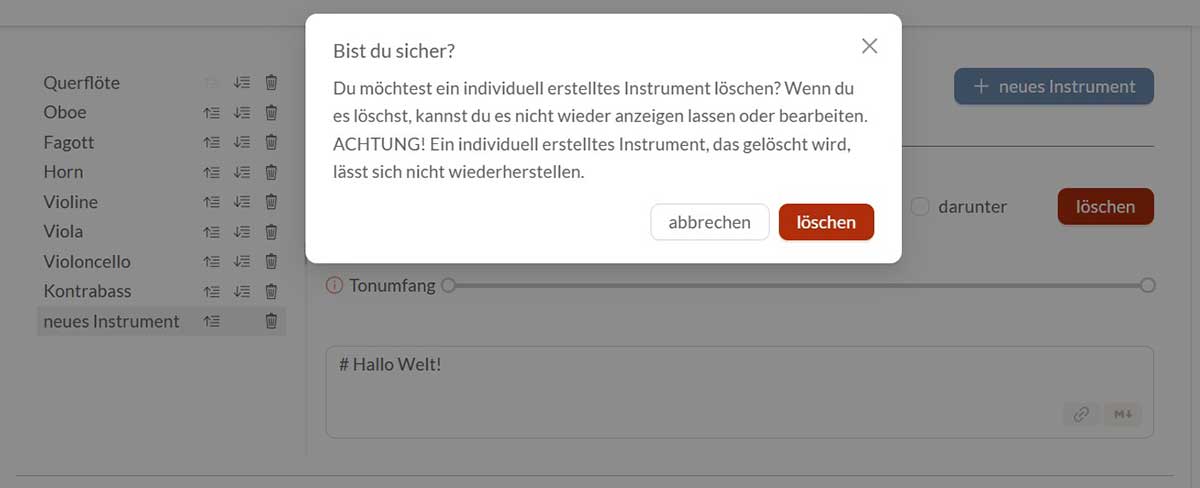Click into the "# Hallo Welt!" text field
The height and width of the screenshot is (488, 1200).
tap(700, 385)
